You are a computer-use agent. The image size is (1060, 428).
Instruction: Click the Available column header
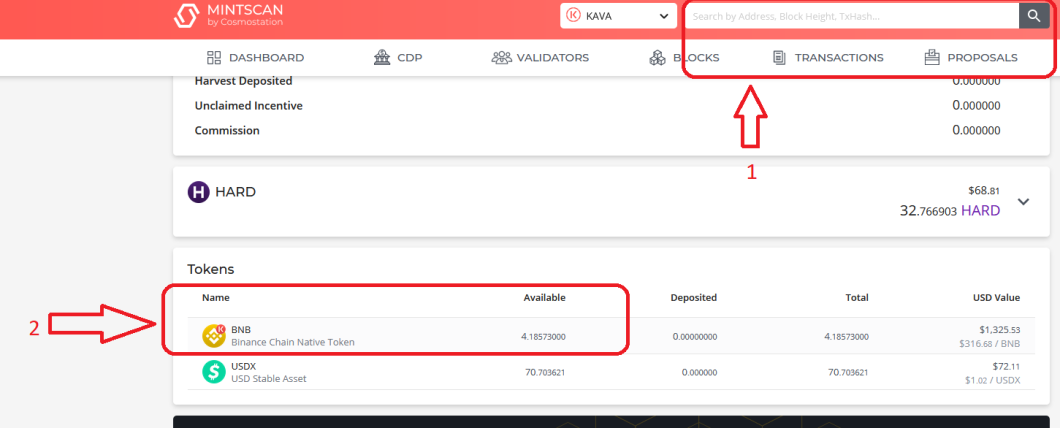(545, 298)
